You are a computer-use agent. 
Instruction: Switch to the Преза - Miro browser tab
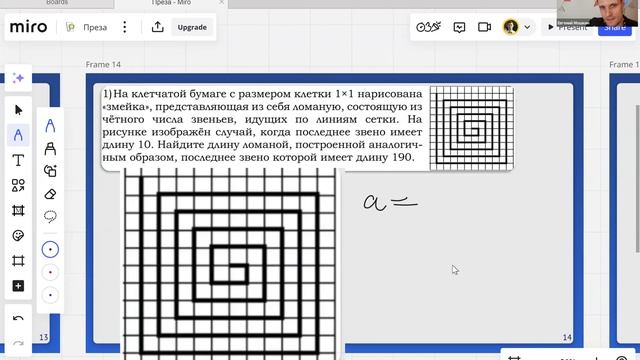tap(171, 3)
